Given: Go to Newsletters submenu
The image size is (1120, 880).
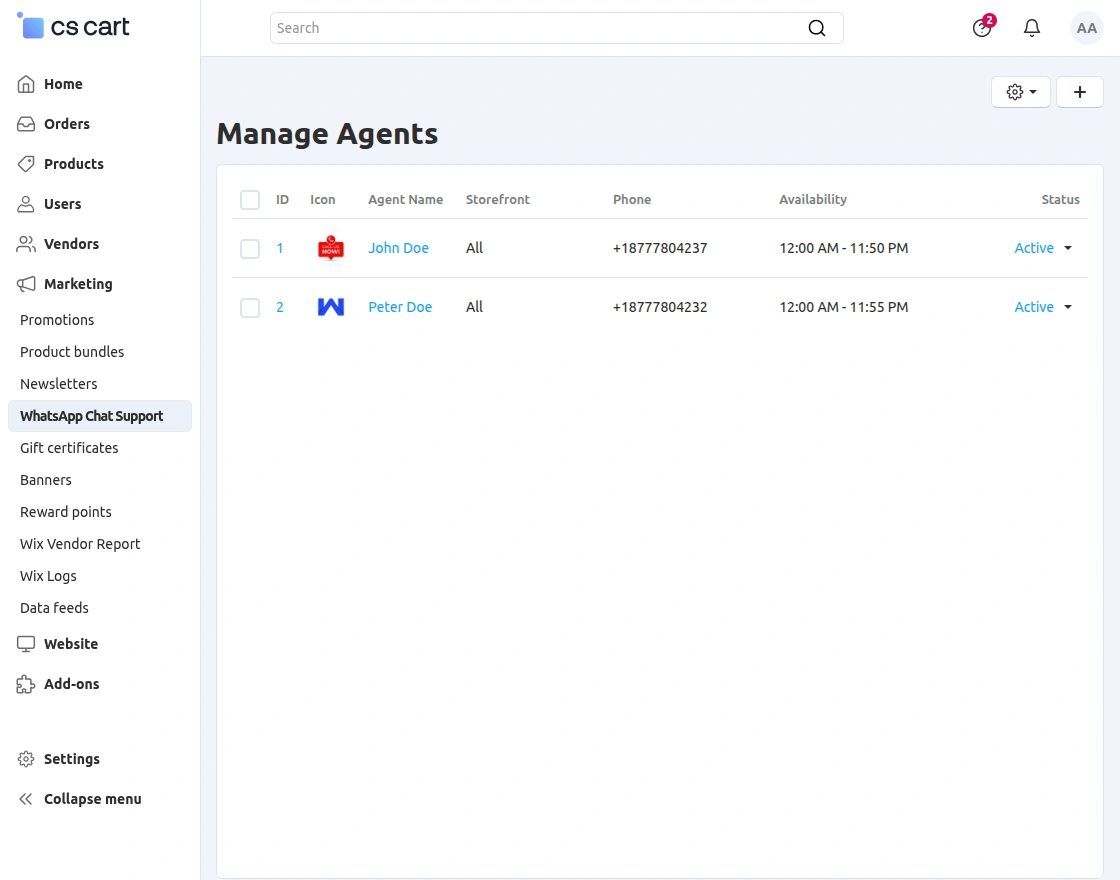Looking at the screenshot, I should tap(59, 384).
